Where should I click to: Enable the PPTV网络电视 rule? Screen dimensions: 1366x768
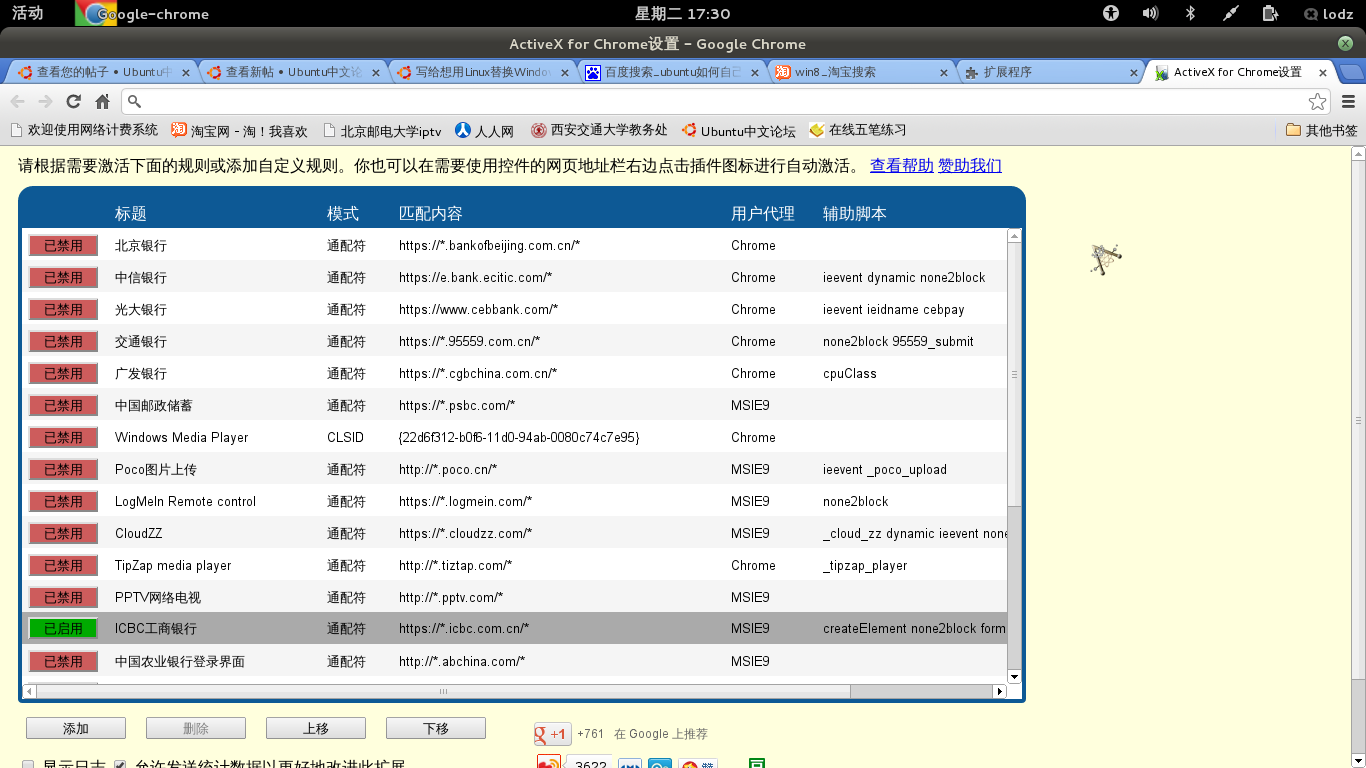[63, 598]
